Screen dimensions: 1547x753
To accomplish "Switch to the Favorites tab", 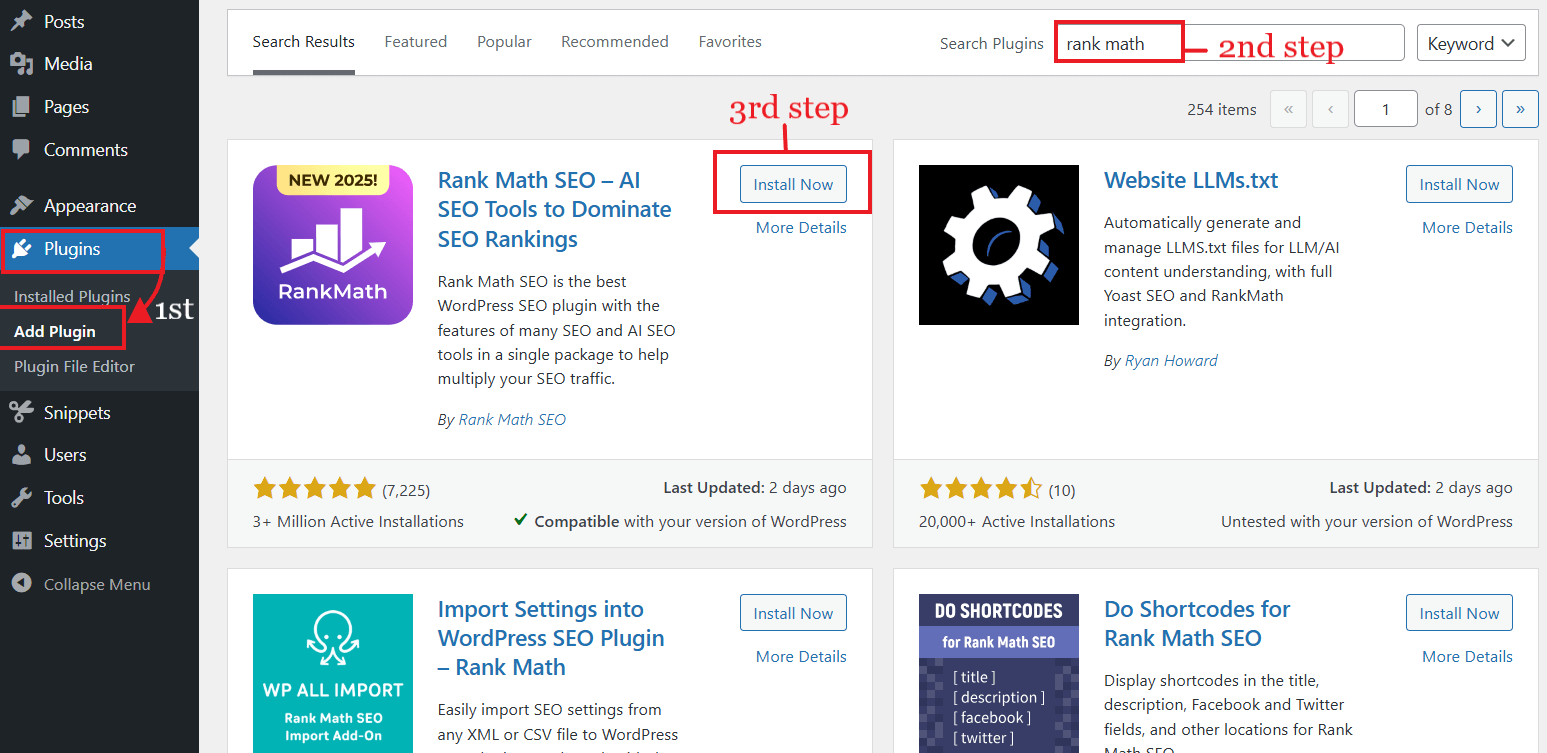I will tap(730, 42).
